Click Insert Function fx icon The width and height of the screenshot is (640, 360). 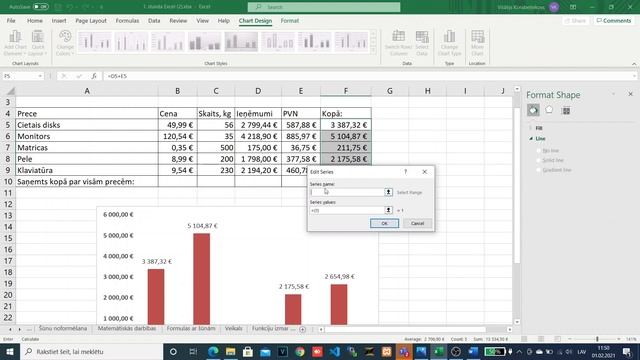click(x=94, y=76)
